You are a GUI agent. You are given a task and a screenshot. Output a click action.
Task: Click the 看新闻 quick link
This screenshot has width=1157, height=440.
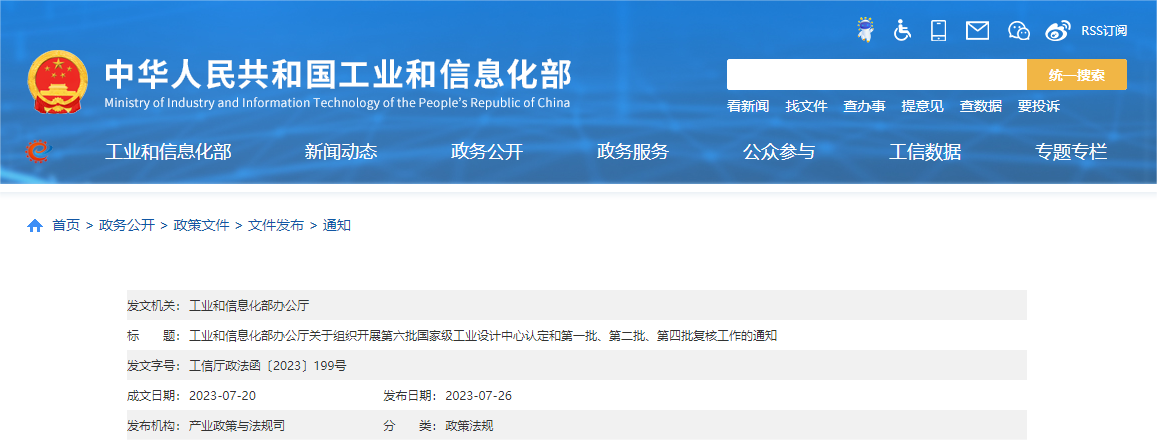coord(748,106)
